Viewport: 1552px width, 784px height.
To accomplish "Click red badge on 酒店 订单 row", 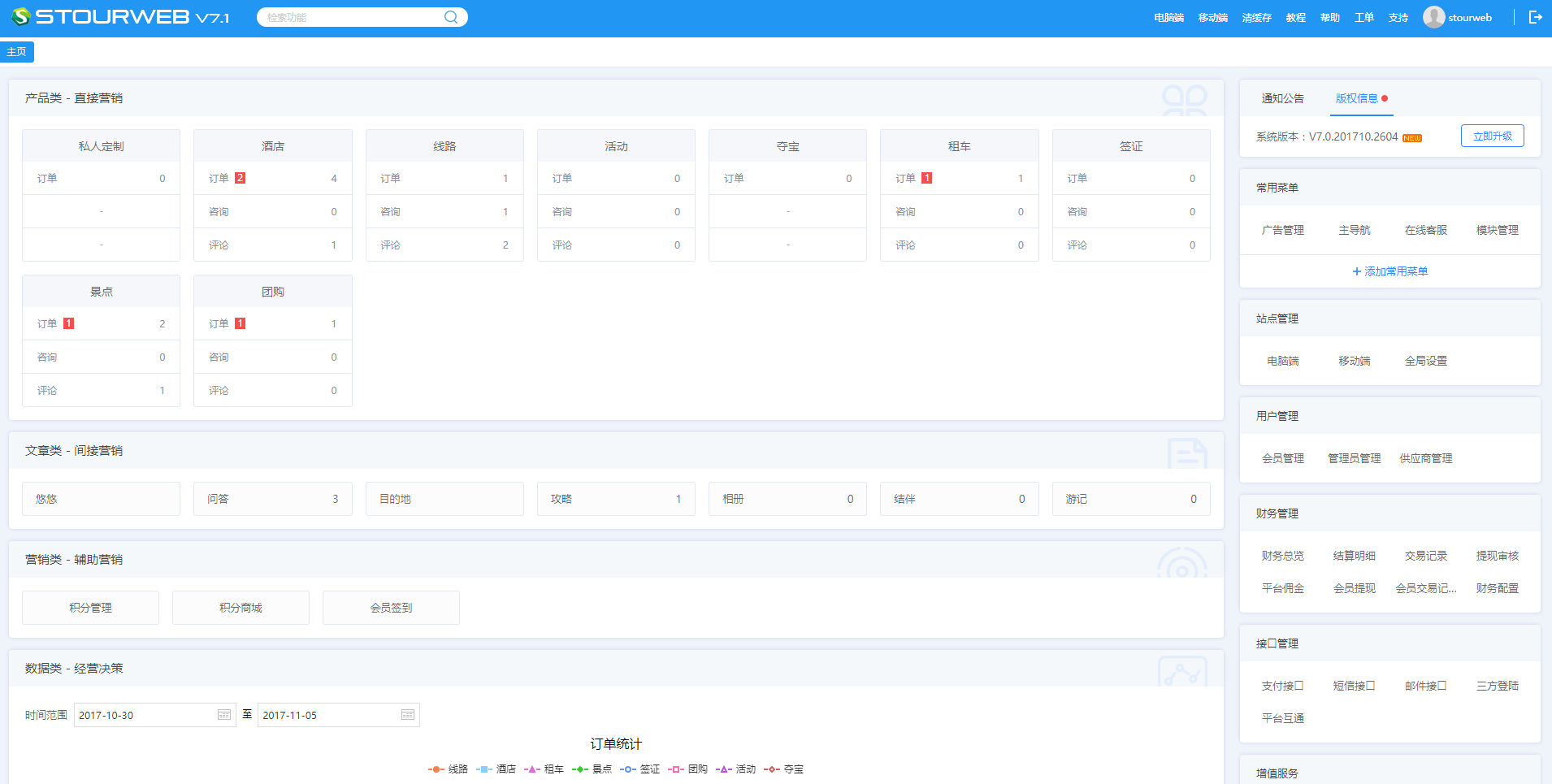I will click(x=240, y=178).
